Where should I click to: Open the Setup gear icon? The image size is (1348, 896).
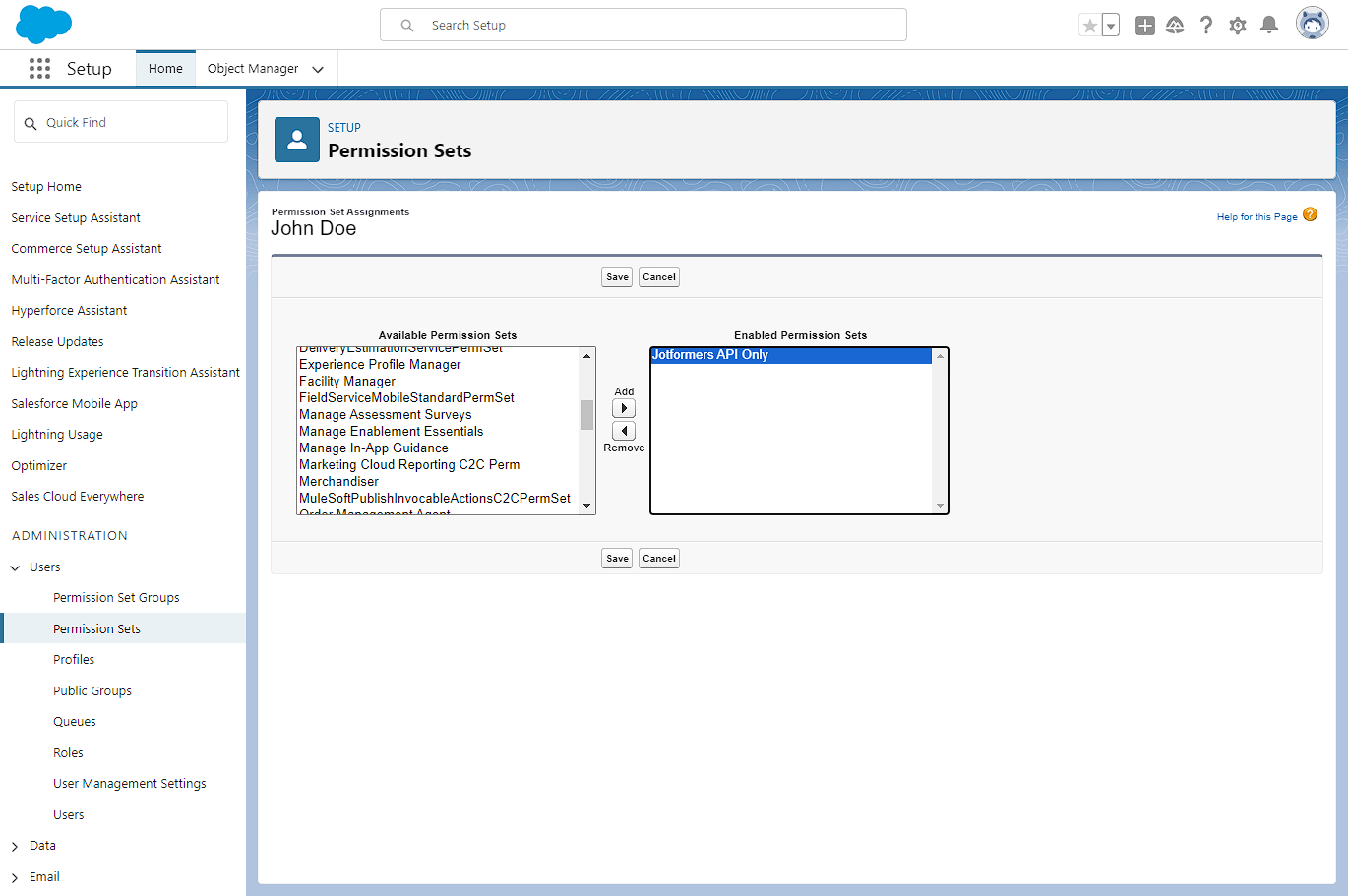coord(1238,26)
